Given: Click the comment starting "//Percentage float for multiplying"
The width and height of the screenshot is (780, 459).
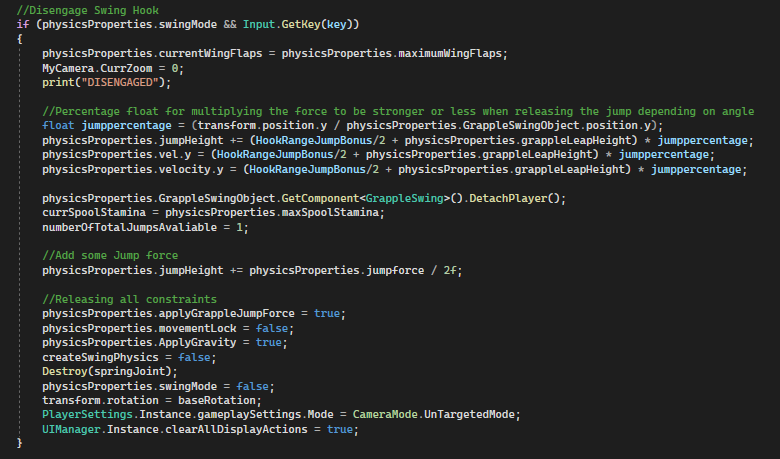Looking at the screenshot, I should click(398, 111).
